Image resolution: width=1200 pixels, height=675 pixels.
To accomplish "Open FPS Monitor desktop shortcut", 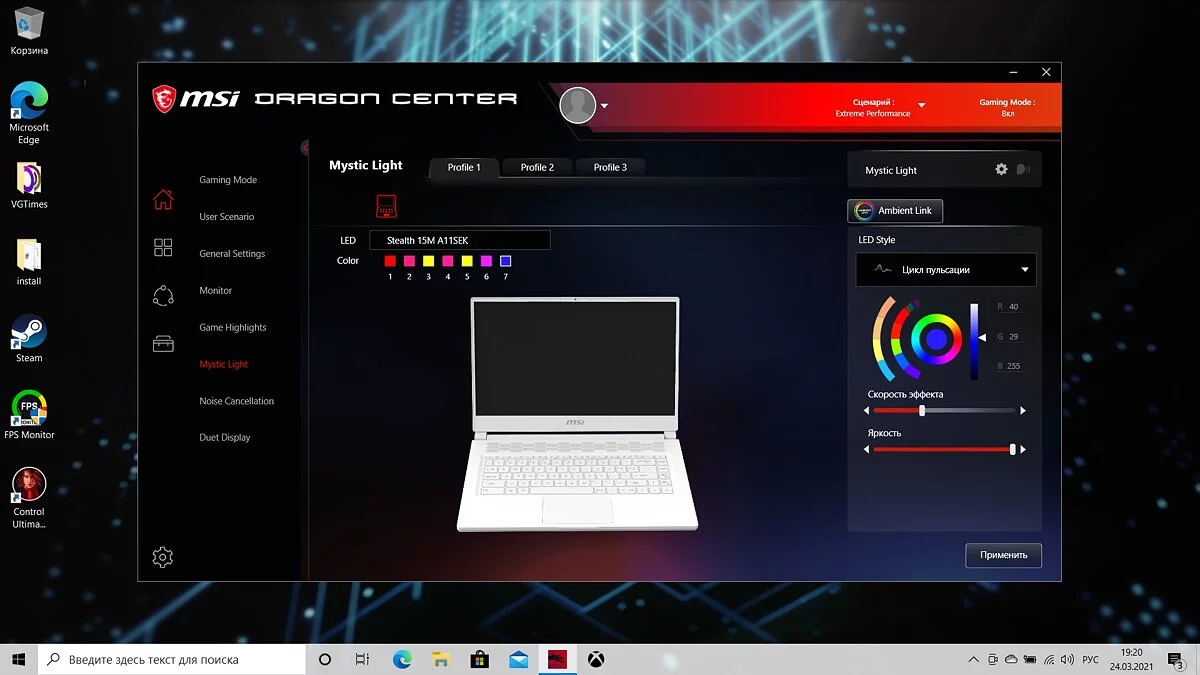I will point(29,415).
